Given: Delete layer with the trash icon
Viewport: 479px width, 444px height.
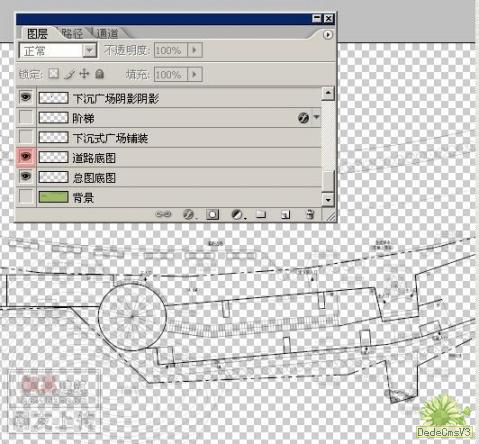Looking at the screenshot, I should click(x=310, y=214).
